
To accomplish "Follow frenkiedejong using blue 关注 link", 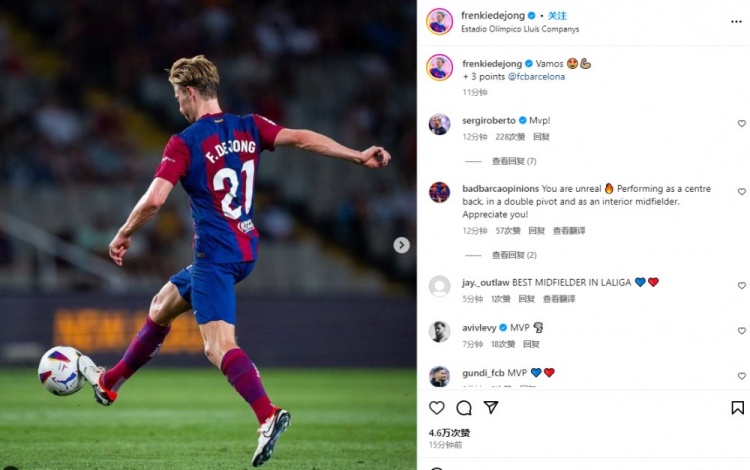I will click(x=557, y=16).
